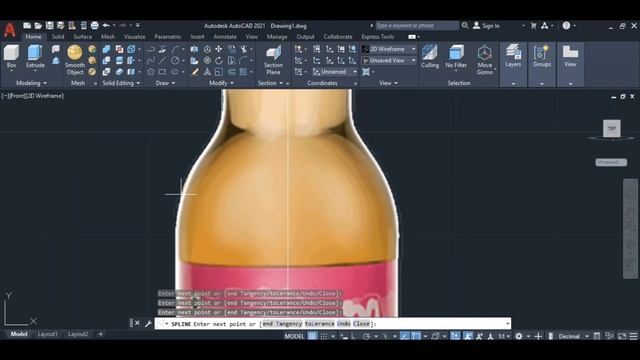Click the New file icon in quick access toolbar

27,26
